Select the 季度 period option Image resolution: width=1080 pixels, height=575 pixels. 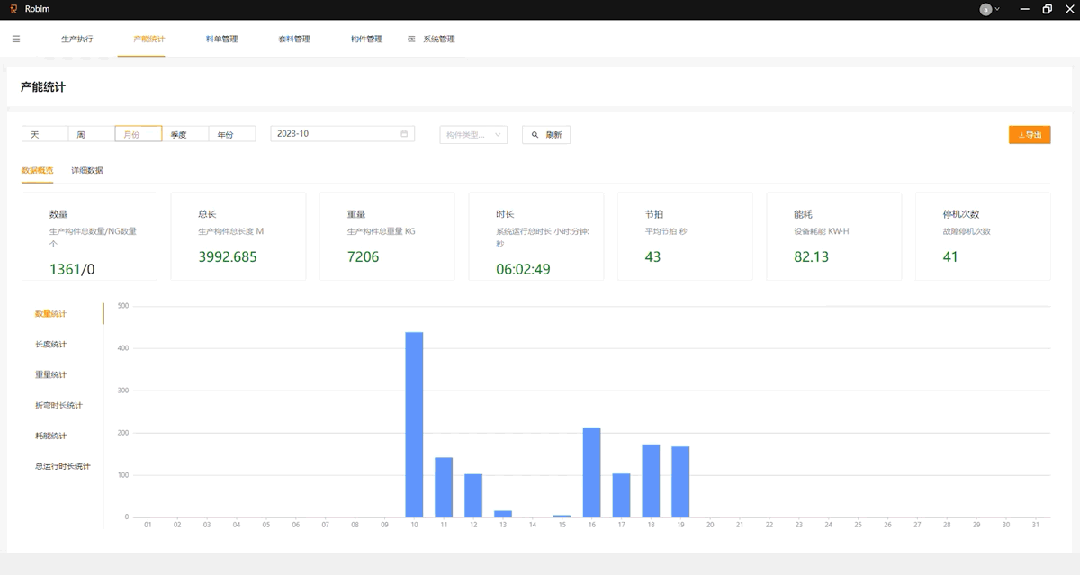[185, 134]
